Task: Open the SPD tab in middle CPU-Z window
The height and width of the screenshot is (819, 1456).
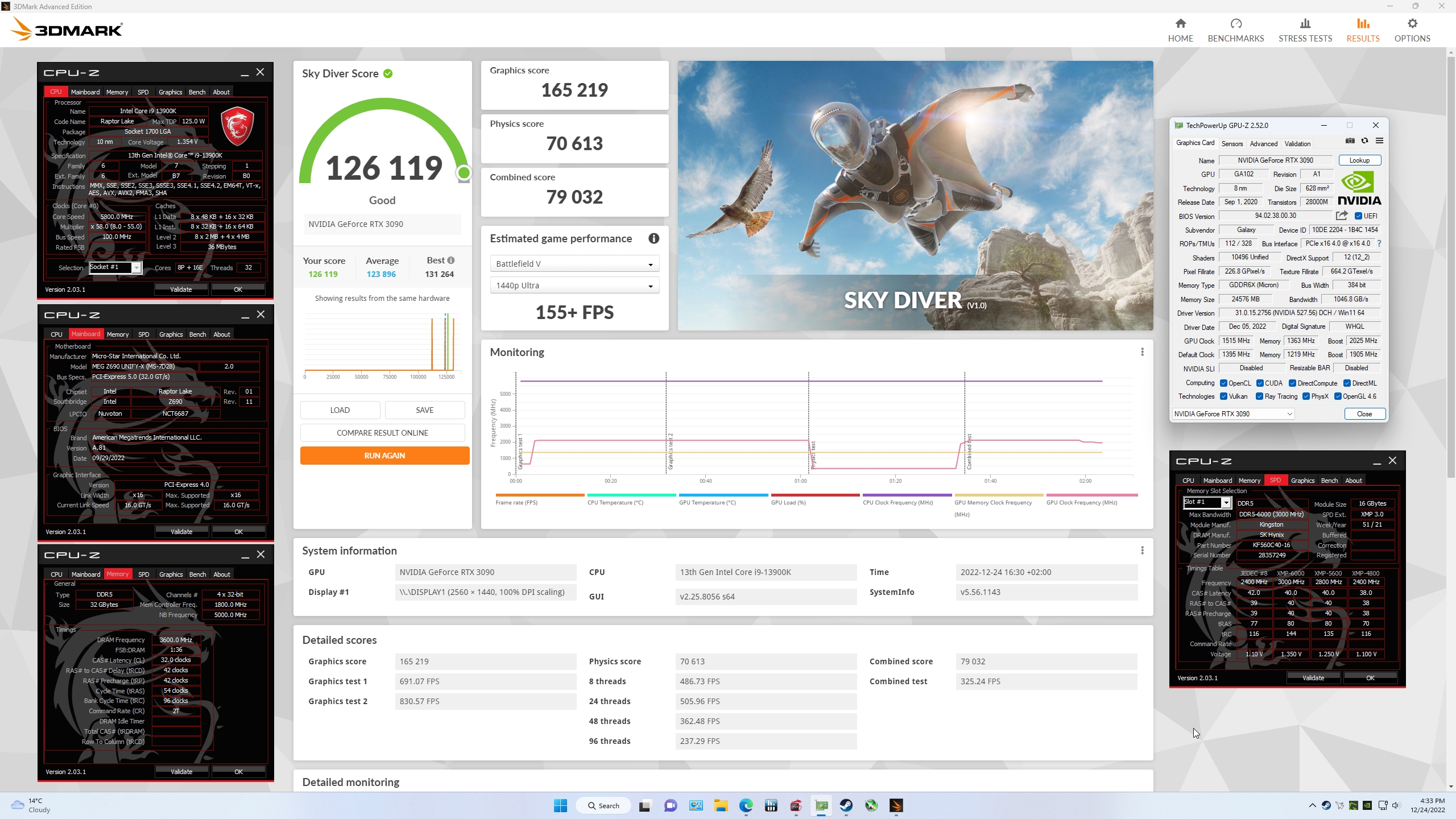Action: [x=143, y=334]
